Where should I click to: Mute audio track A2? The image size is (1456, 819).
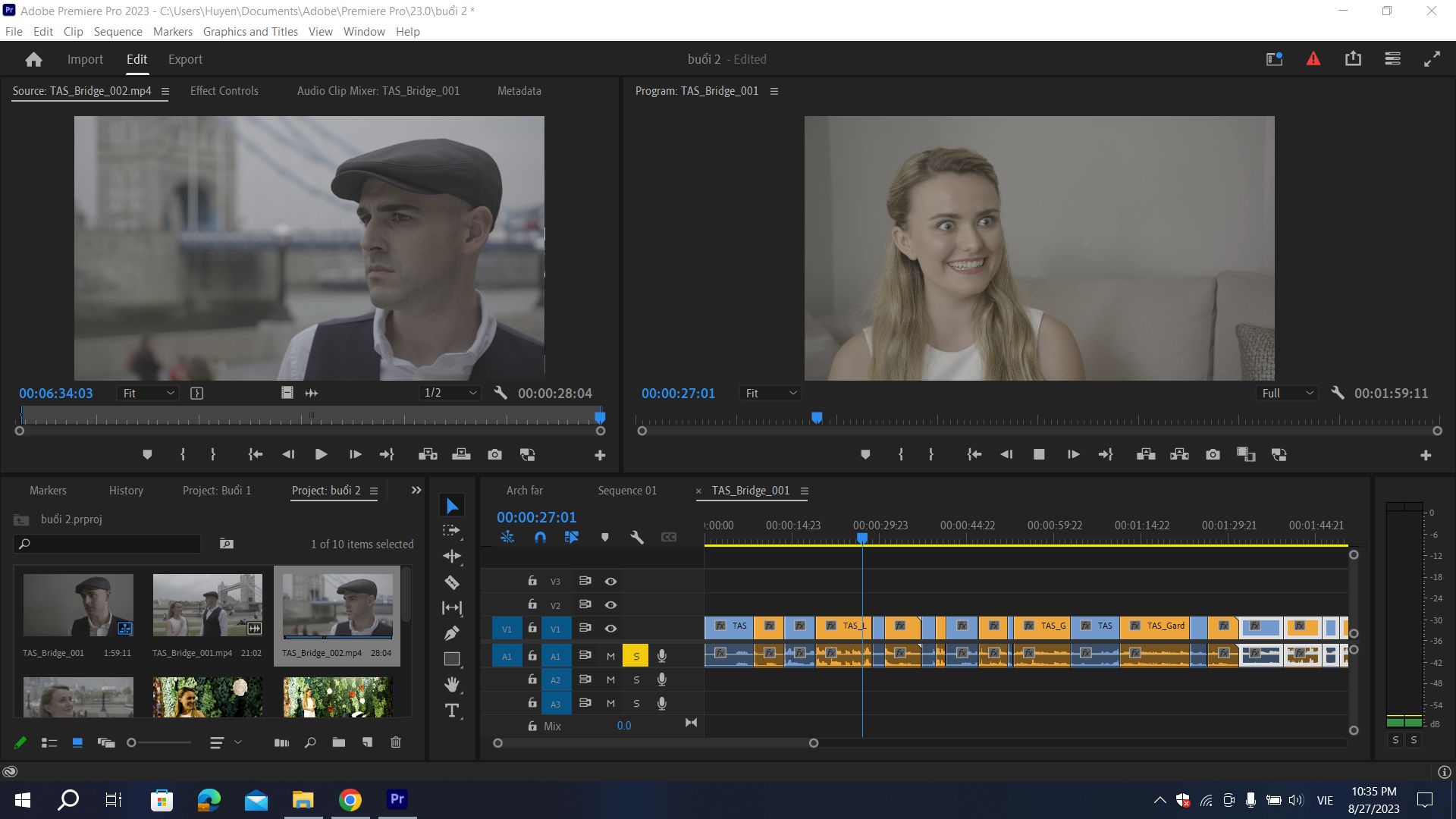pyautogui.click(x=610, y=679)
